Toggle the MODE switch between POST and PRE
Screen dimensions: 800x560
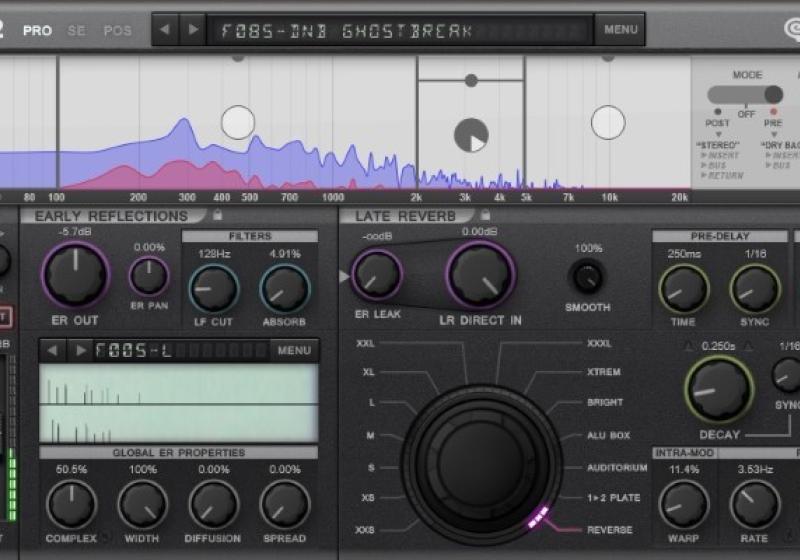tap(745, 95)
